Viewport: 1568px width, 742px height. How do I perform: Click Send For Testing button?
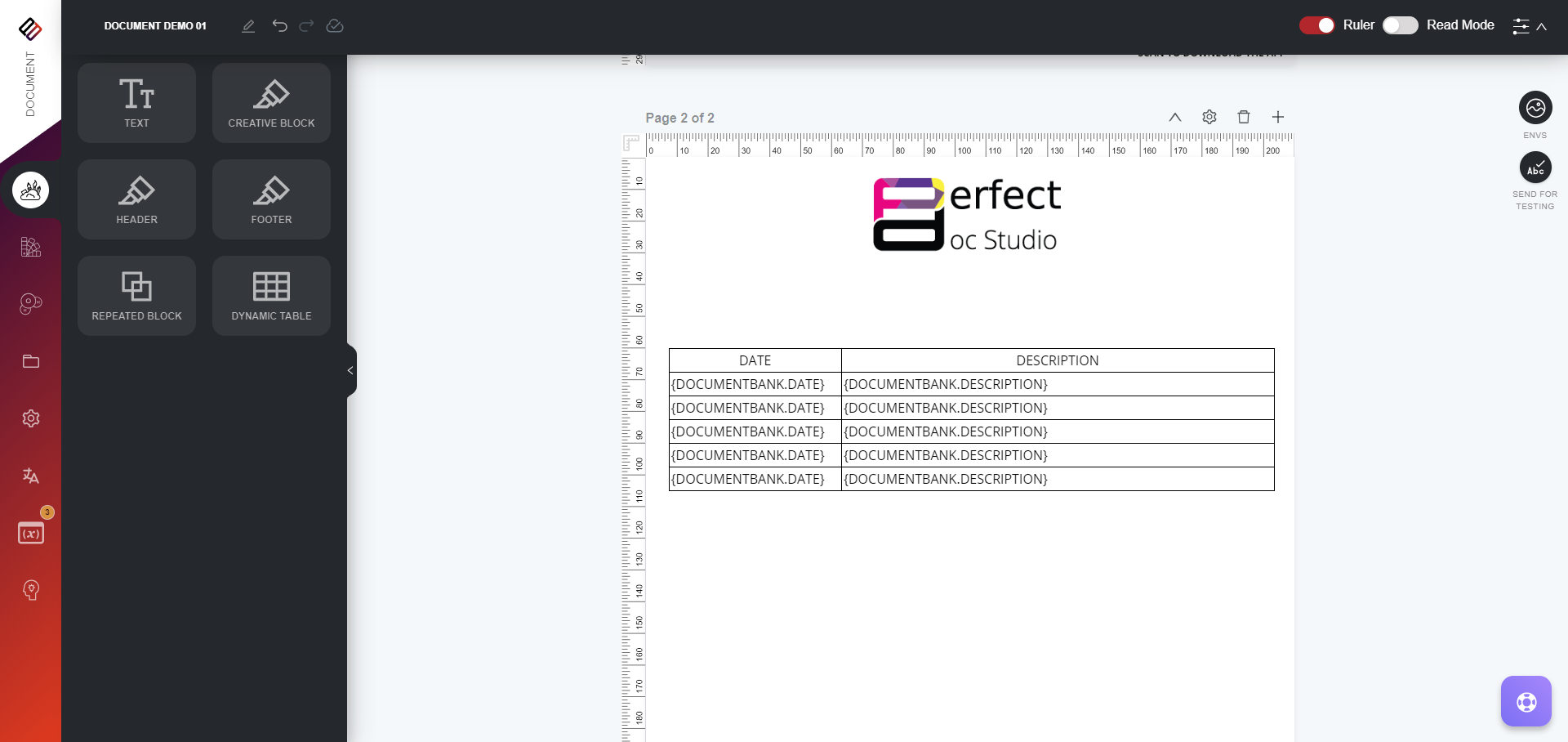1535,168
